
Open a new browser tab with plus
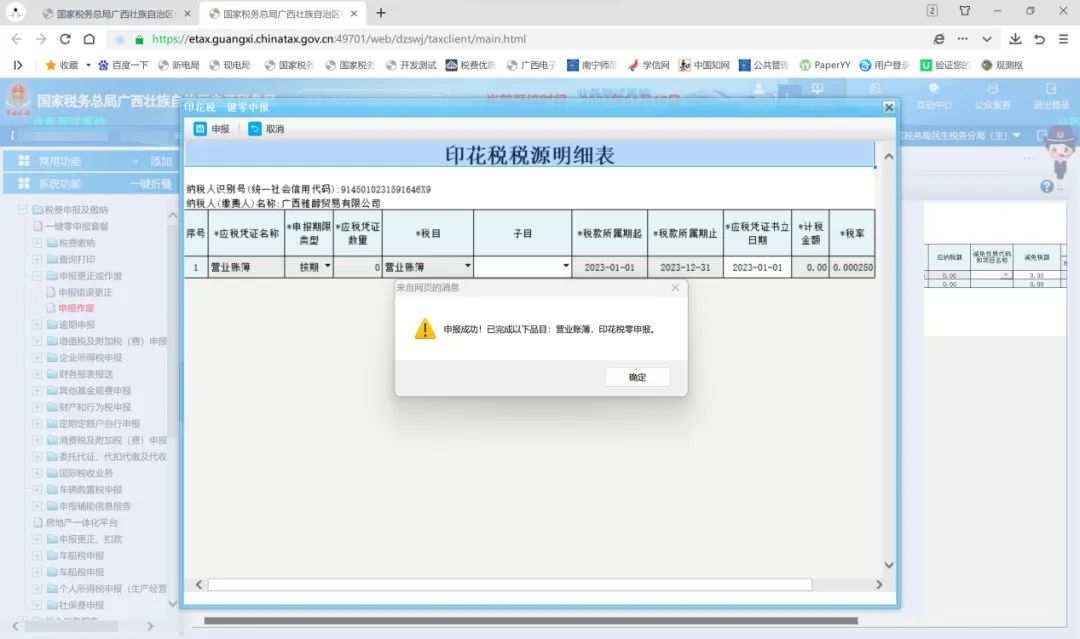coord(380,13)
